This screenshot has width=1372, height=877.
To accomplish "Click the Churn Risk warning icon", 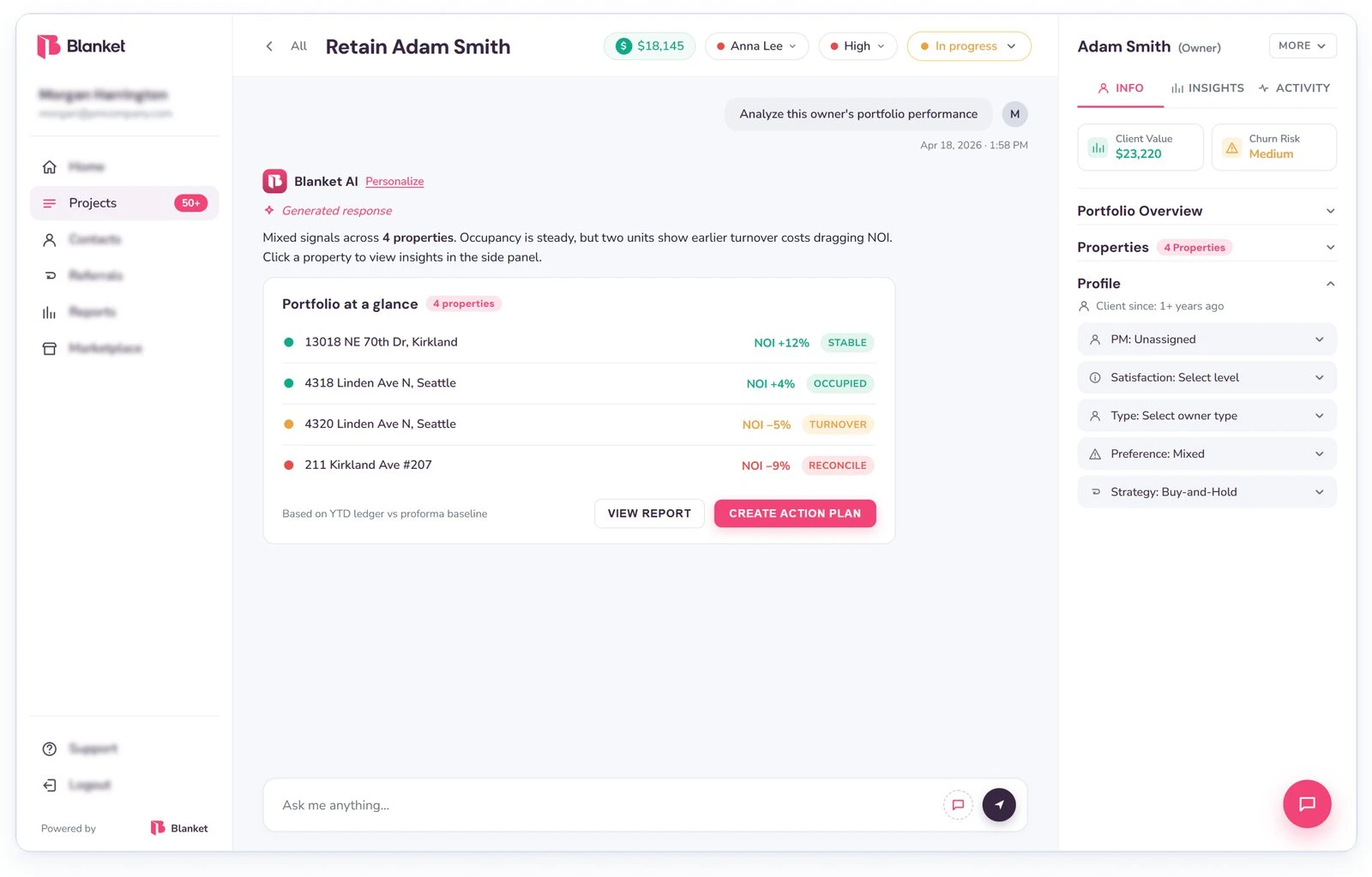I will pos(1231,147).
